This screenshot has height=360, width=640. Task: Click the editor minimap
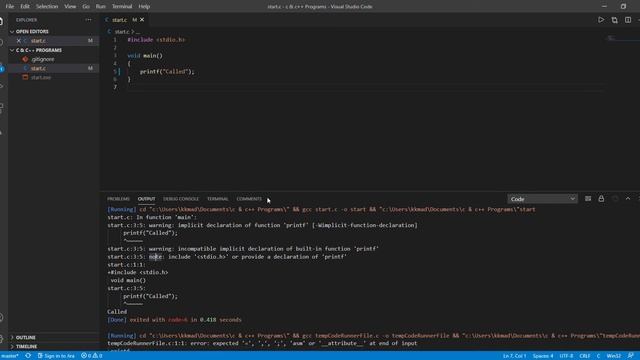(x=622, y=38)
